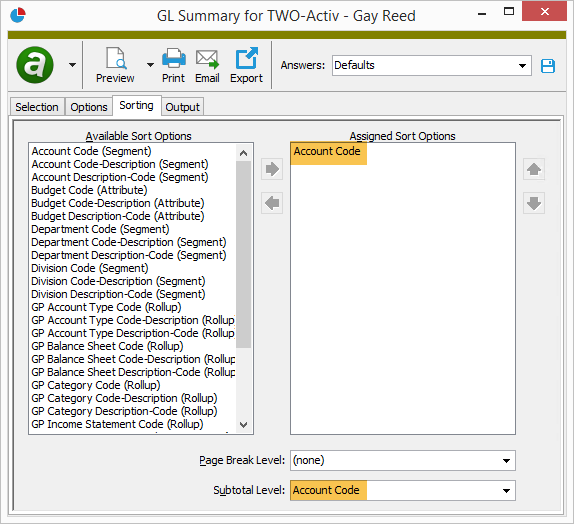The width and height of the screenshot is (574, 524).
Task: Switch to the Selection tab
Action: (37, 107)
